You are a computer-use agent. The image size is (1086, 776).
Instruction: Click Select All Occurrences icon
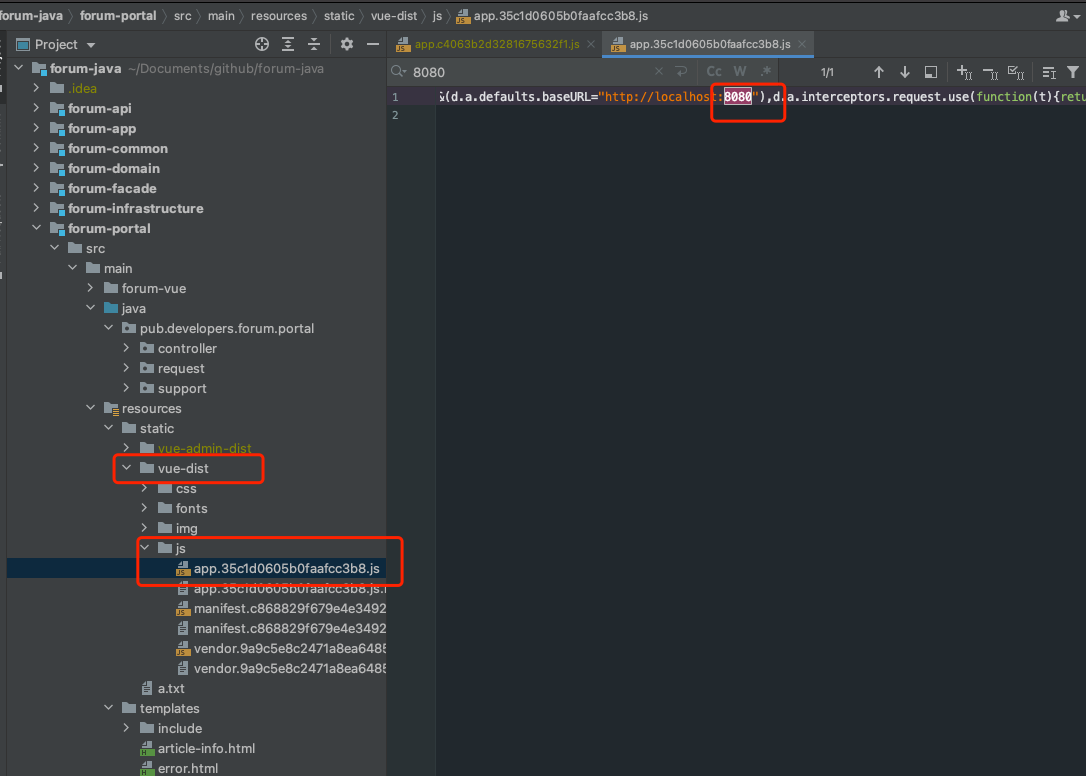click(x=1016, y=72)
